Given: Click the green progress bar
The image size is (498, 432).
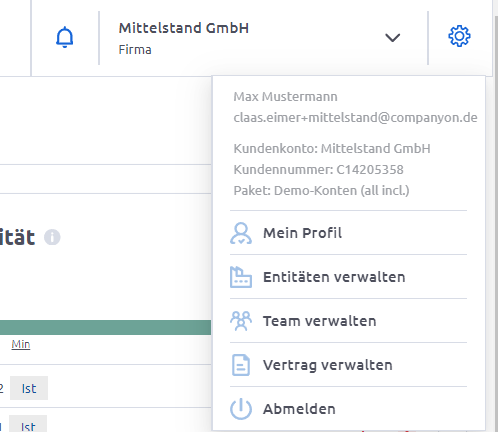Looking at the screenshot, I should coord(105,327).
